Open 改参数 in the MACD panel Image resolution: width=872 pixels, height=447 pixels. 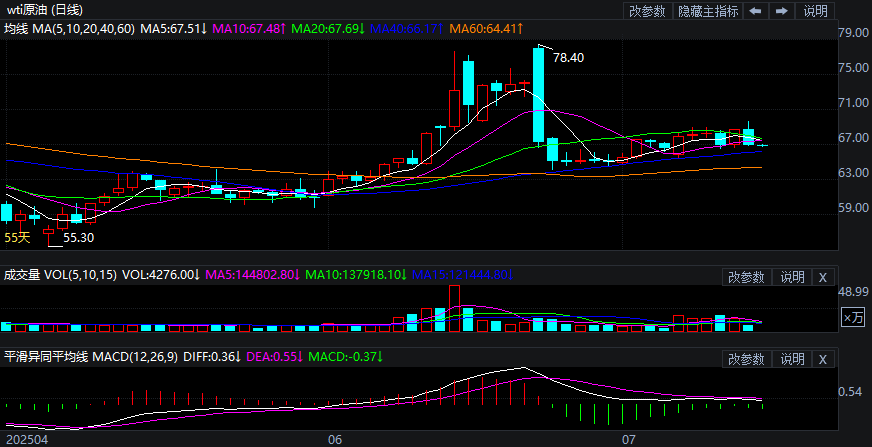[x=746, y=359]
